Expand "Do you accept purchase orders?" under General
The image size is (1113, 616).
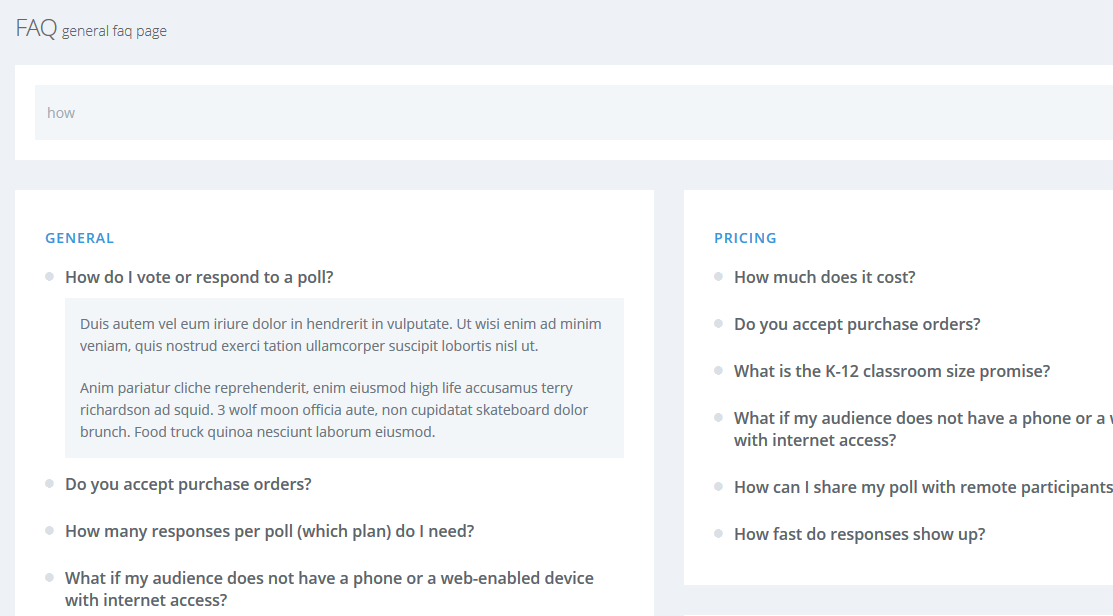click(x=188, y=484)
